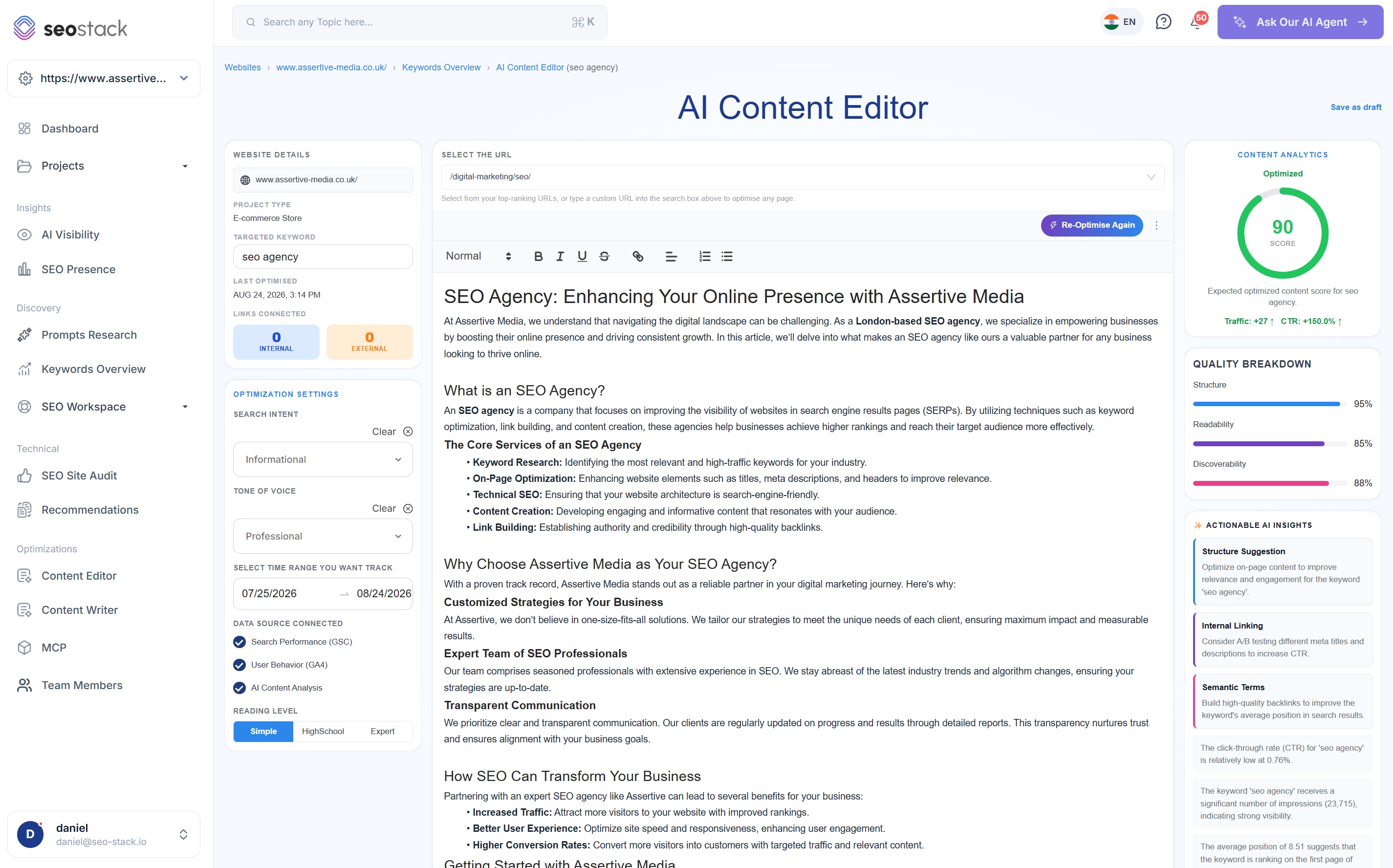Open SEO Site Audit in the sidebar

pos(79,476)
